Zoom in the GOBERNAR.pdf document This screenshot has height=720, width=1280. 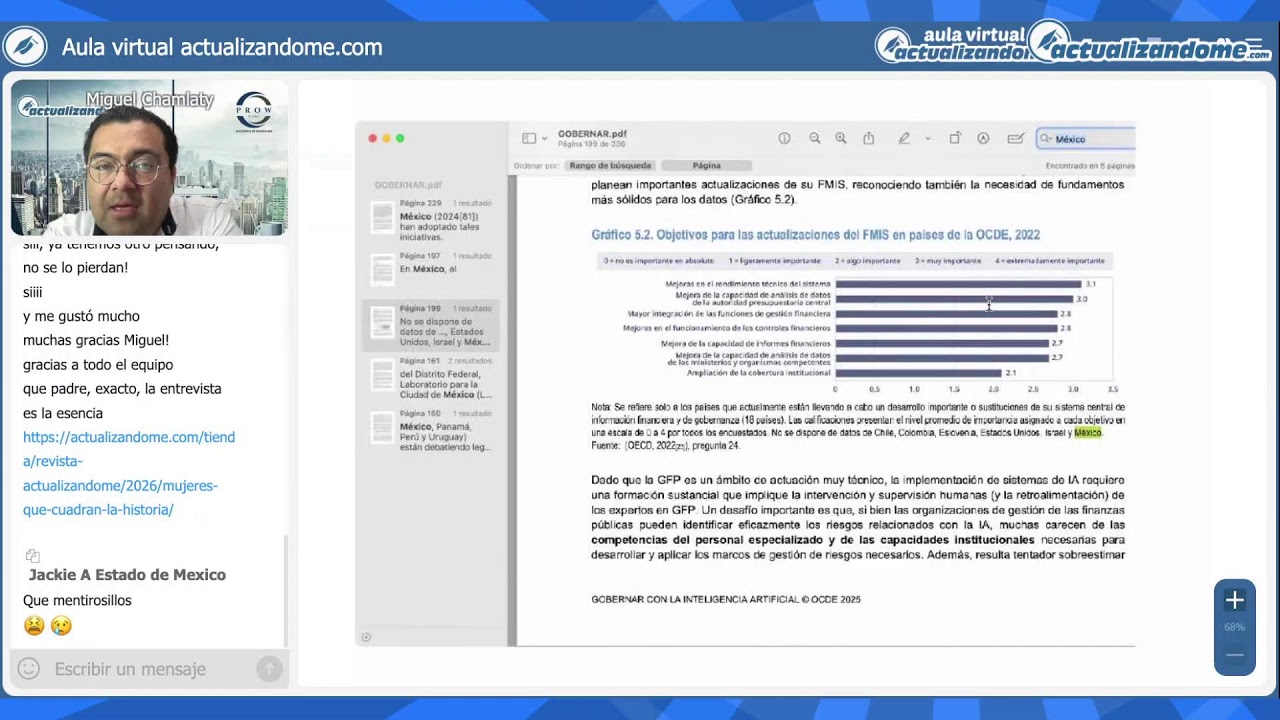(841, 138)
